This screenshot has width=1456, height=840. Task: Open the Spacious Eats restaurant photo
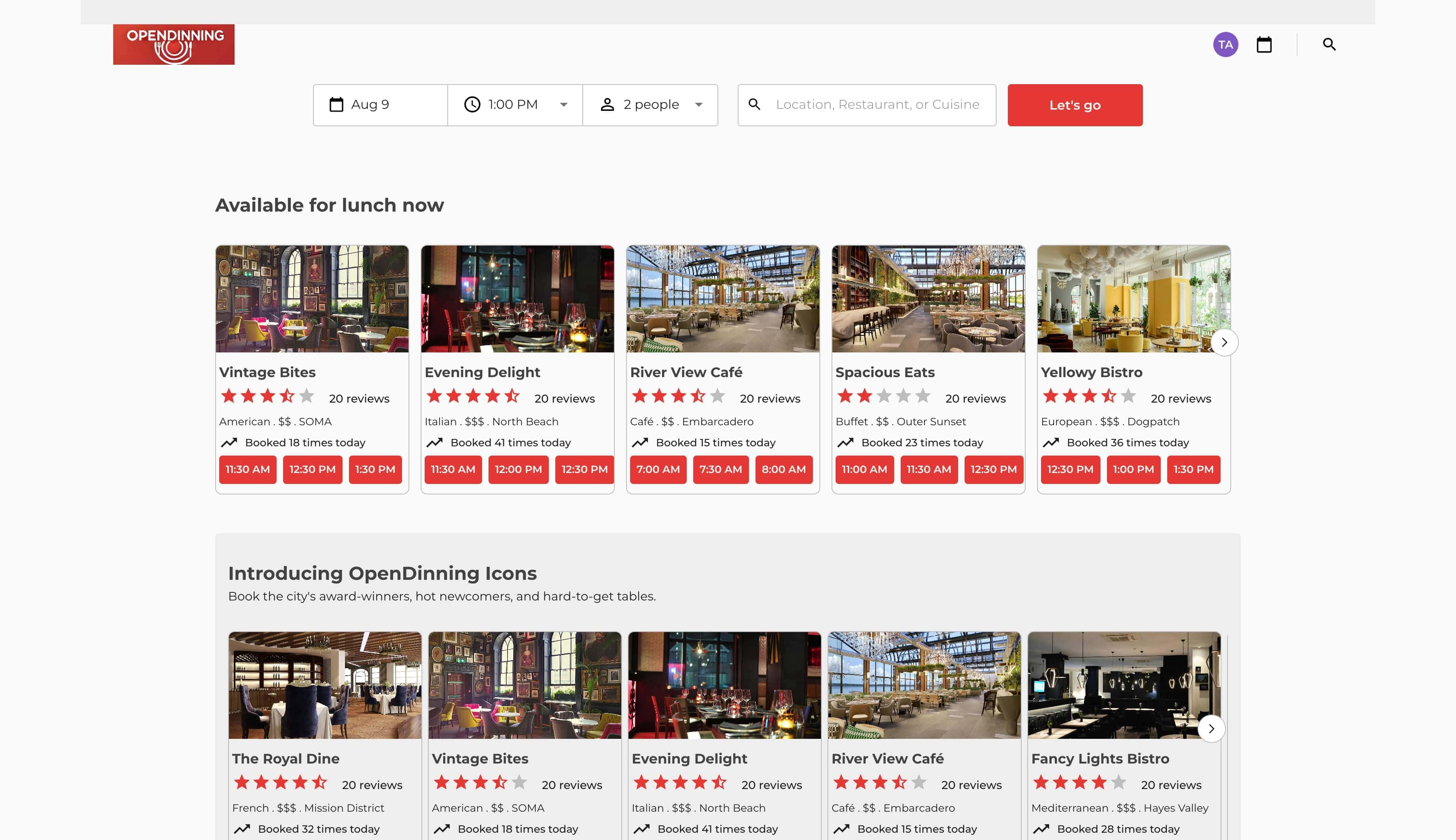coord(928,299)
